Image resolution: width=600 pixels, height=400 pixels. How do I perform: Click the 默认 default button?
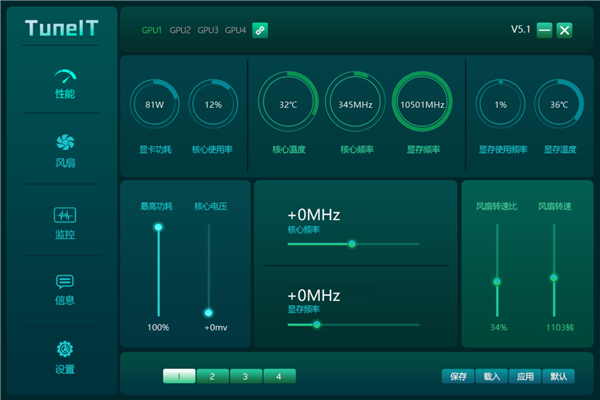pyautogui.click(x=558, y=376)
